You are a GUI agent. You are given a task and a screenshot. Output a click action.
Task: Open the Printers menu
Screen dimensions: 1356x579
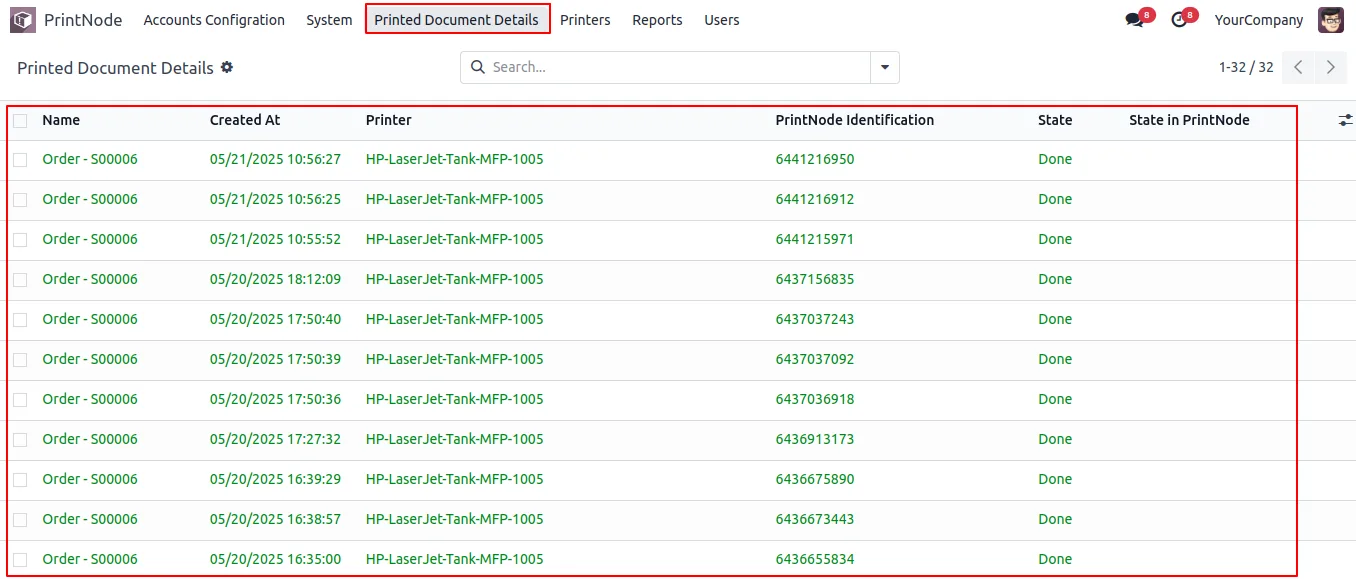585,20
